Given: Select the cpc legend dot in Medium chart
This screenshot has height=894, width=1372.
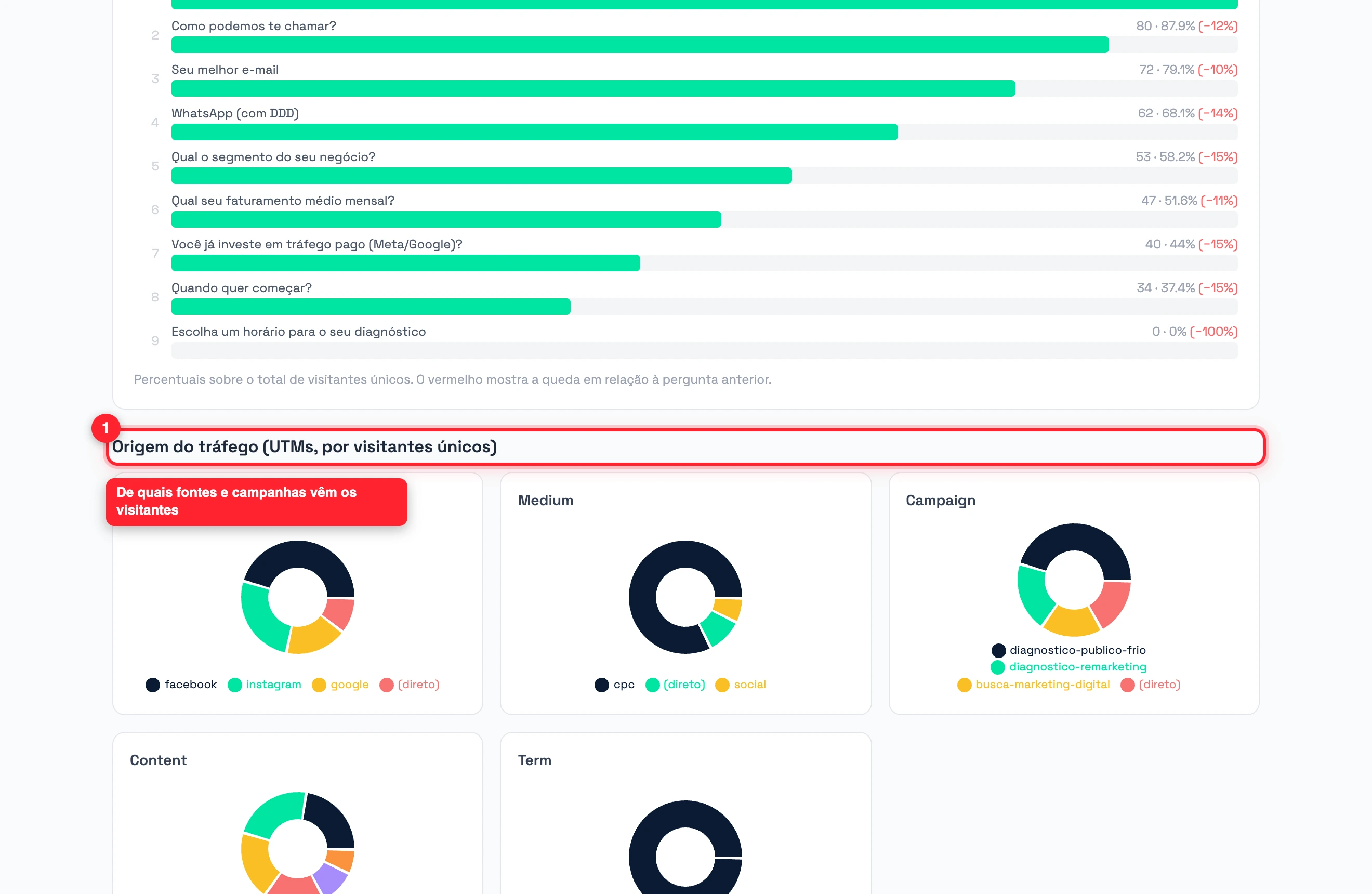Looking at the screenshot, I should (602, 685).
